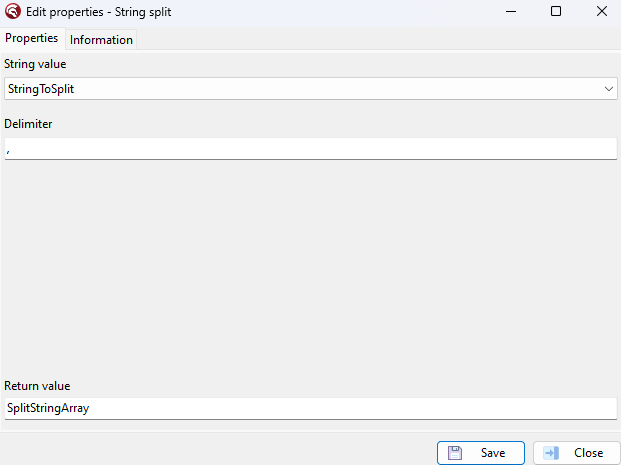
Task: Save the String split properties
Action: 481,453
